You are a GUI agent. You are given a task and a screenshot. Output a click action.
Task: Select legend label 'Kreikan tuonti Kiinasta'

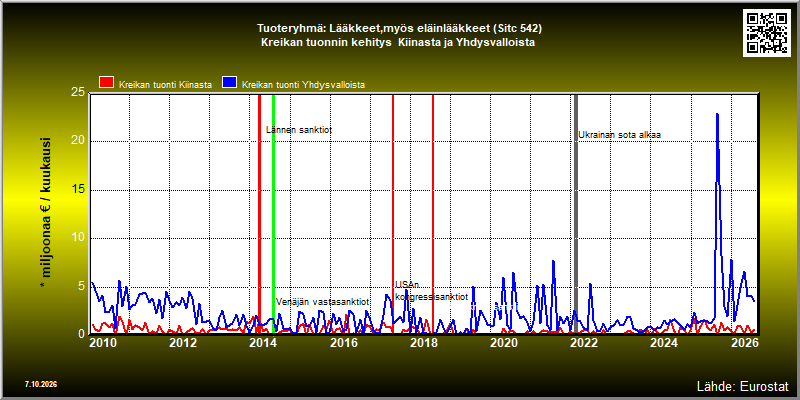pyautogui.click(x=165, y=85)
